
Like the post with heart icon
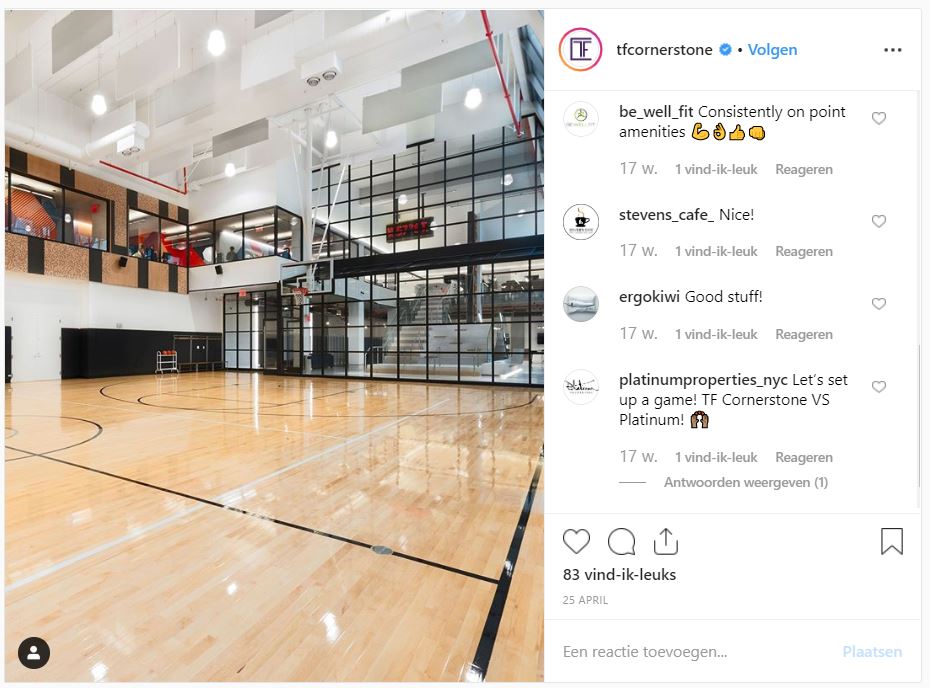point(576,542)
